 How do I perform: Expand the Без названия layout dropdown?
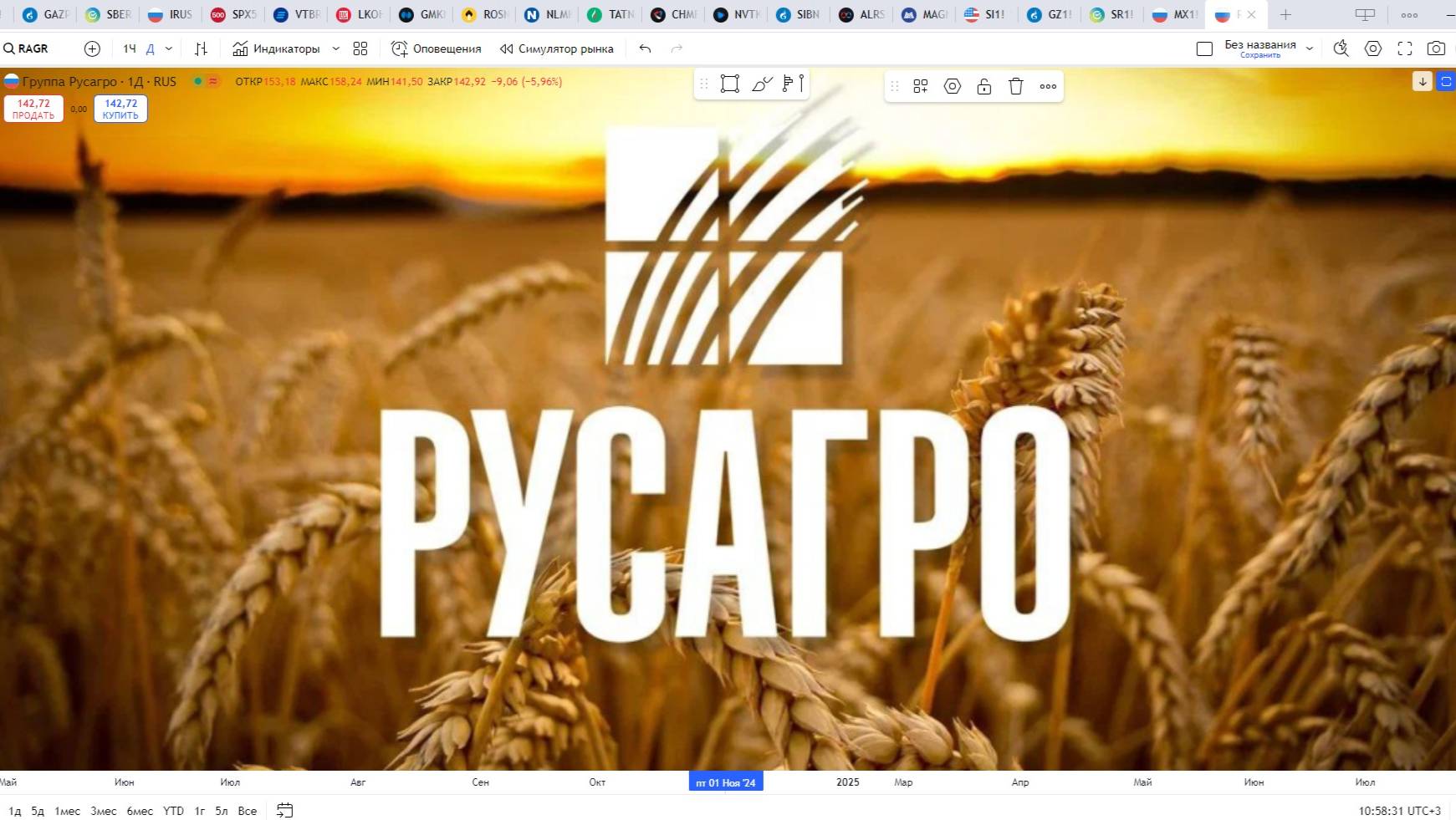pyautogui.click(x=1310, y=48)
